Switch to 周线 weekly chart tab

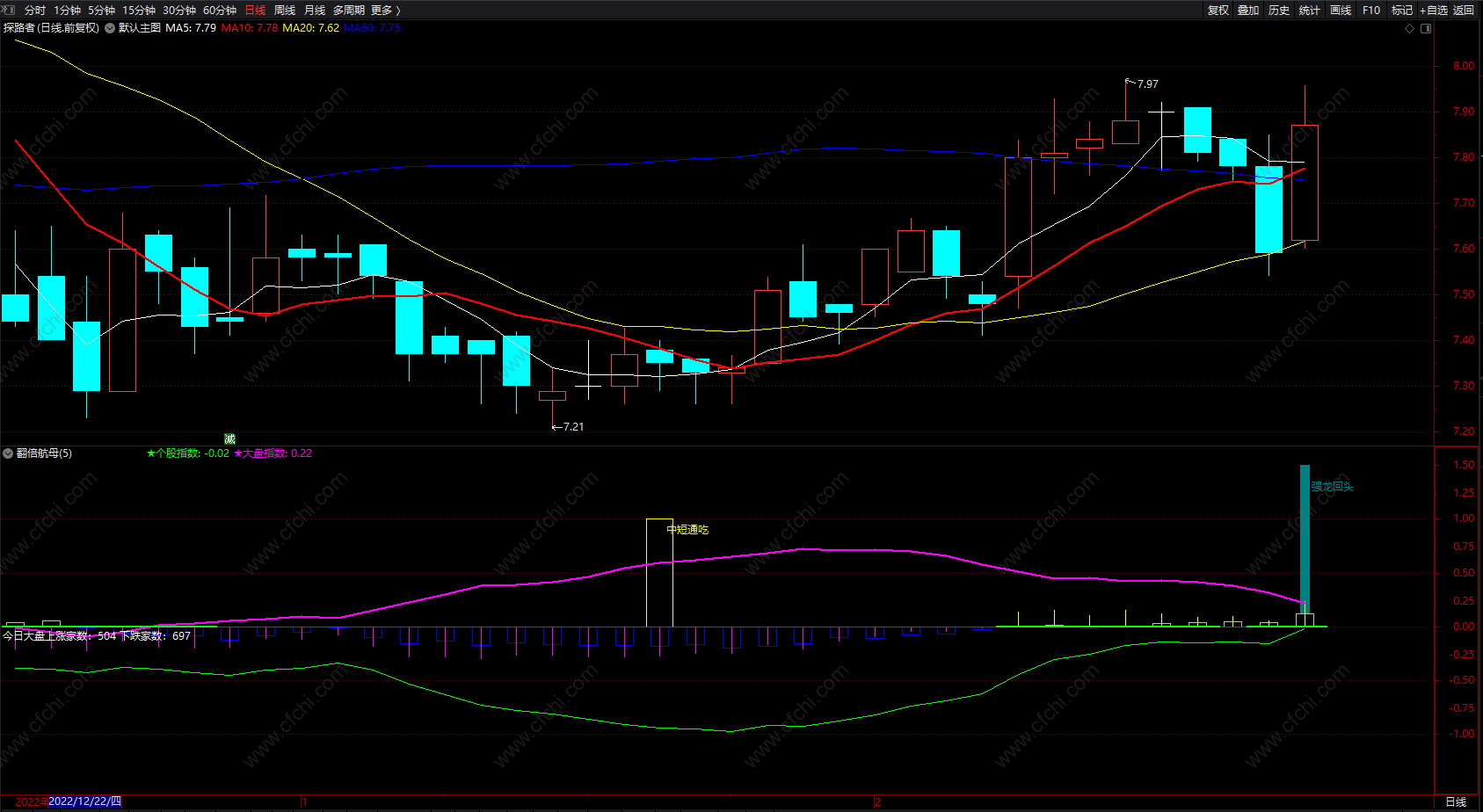(x=285, y=10)
